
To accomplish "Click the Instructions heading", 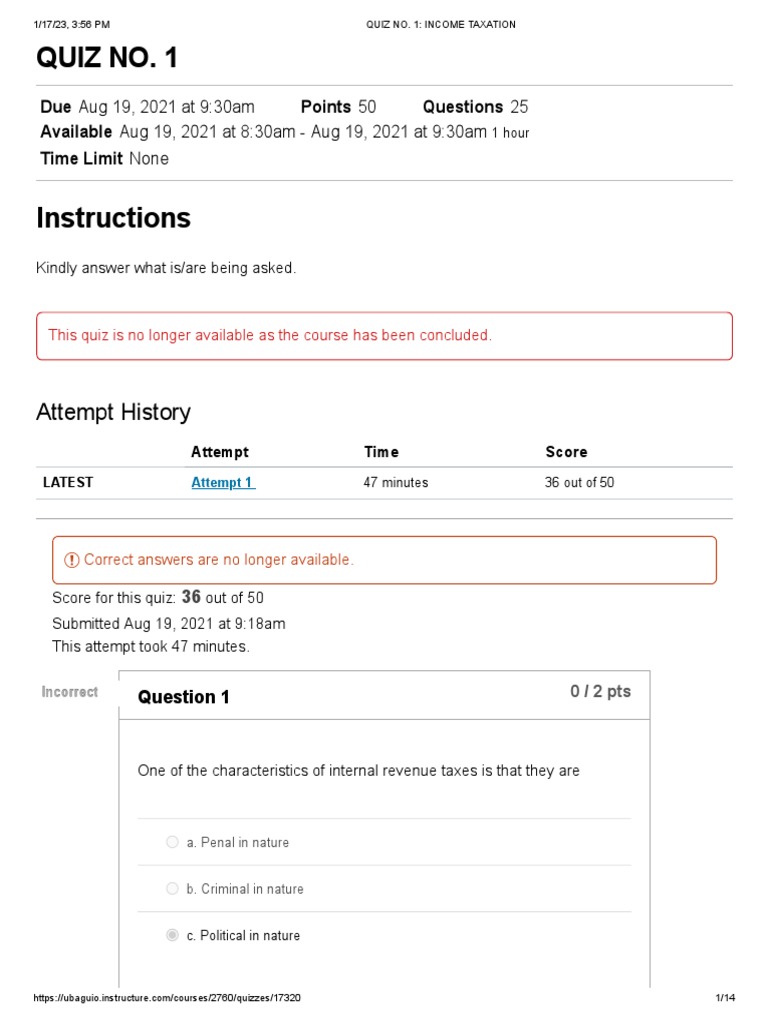I will (113, 218).
